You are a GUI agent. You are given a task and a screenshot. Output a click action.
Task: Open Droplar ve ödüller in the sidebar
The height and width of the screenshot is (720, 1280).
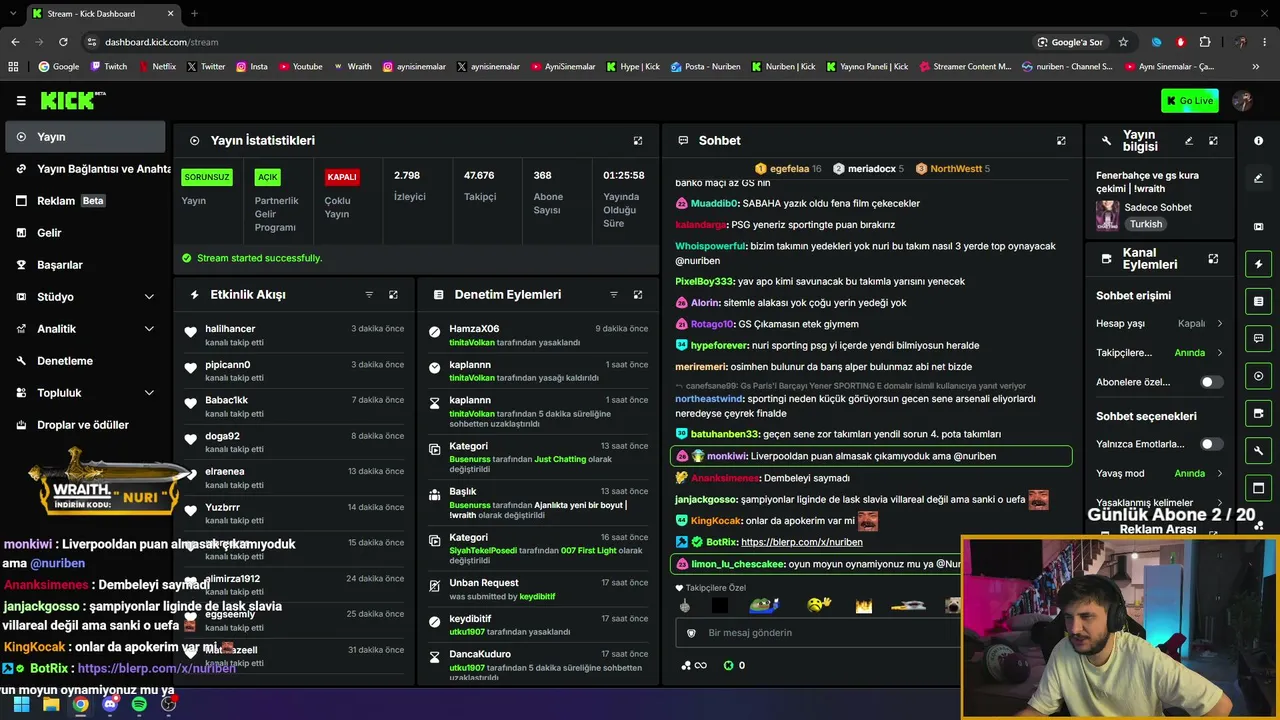86,425
